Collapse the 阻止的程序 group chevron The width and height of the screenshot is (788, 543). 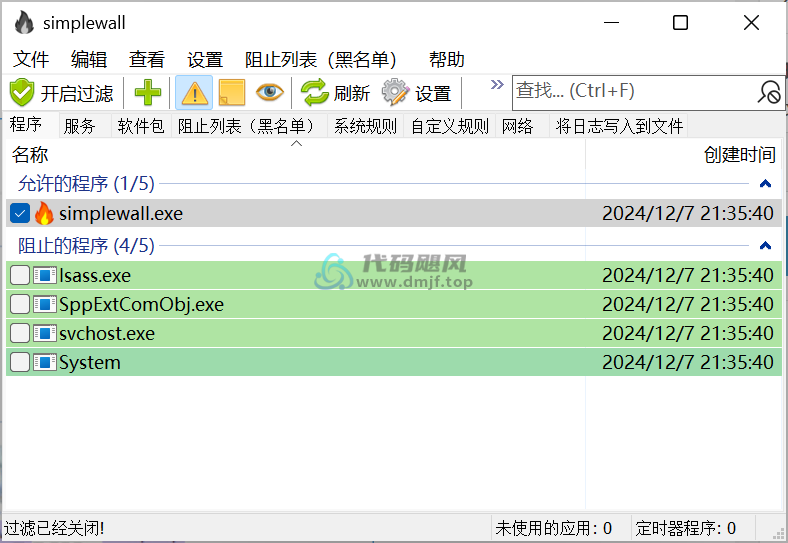765,246
